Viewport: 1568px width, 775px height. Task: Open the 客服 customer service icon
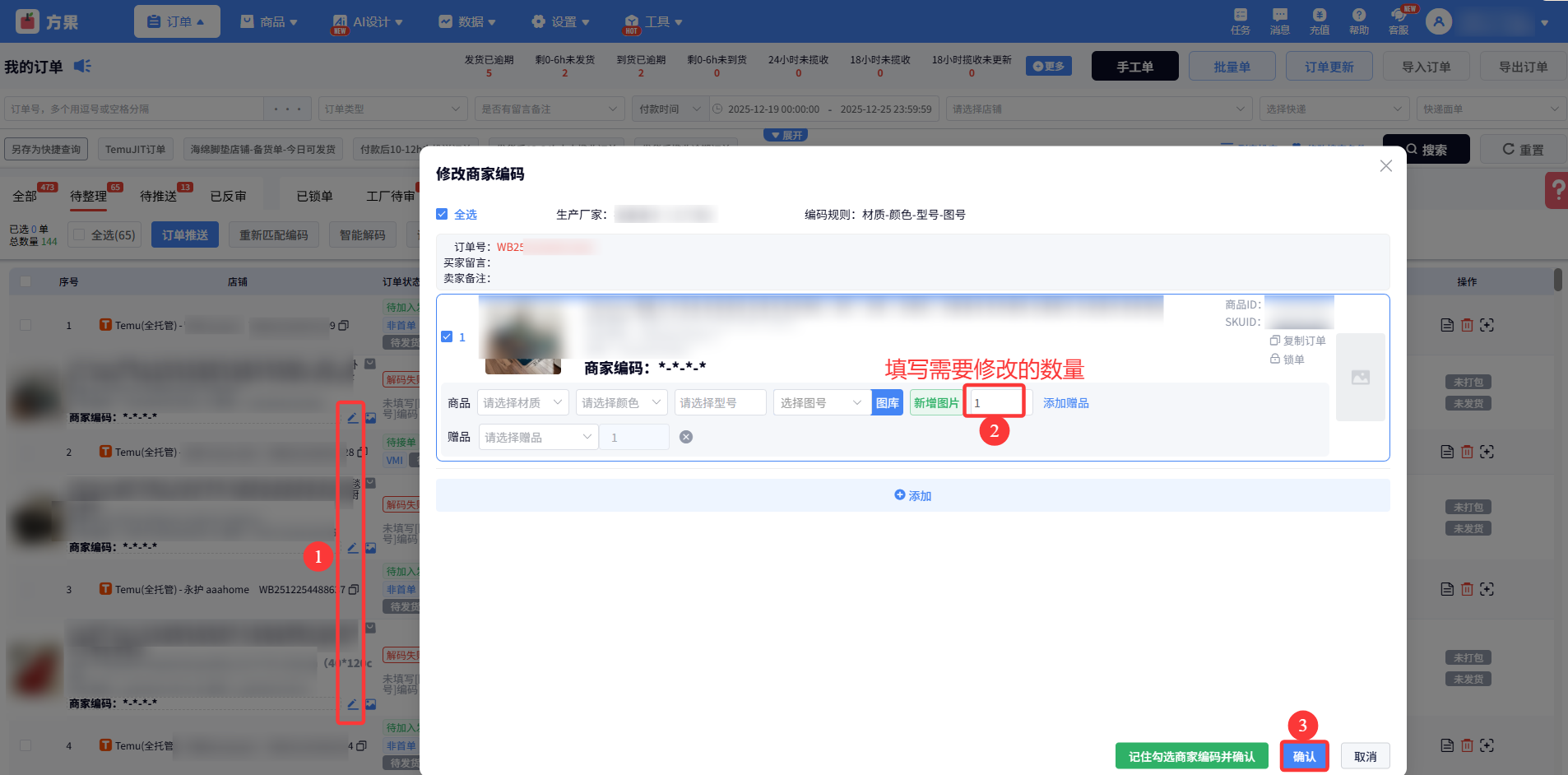pos(1399,21)
